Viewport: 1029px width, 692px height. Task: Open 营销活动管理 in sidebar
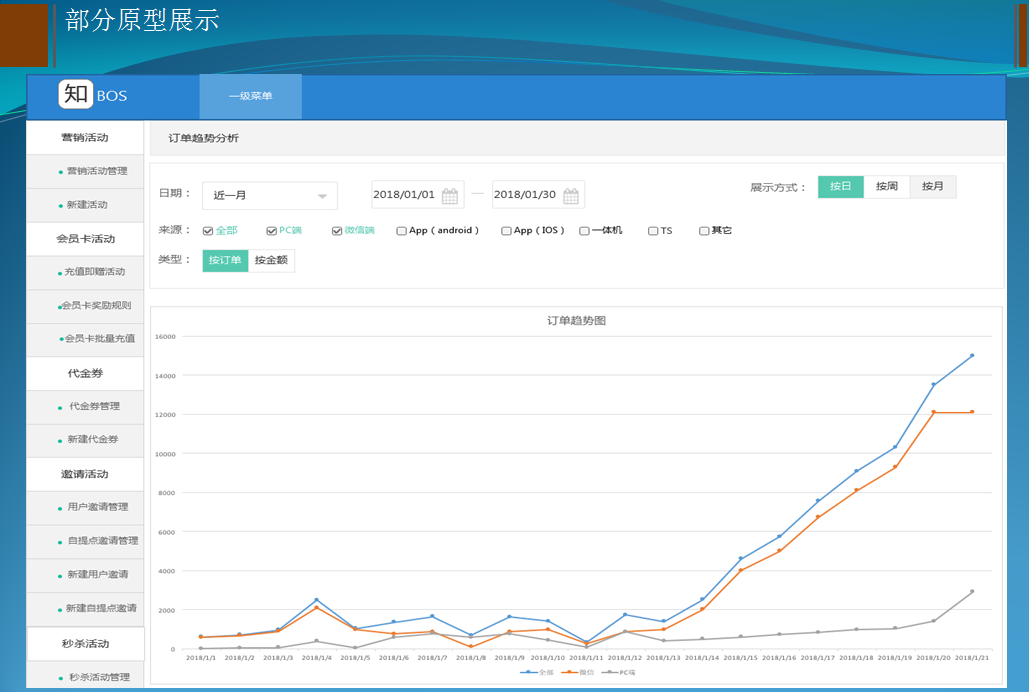click(x=85, y=171)
